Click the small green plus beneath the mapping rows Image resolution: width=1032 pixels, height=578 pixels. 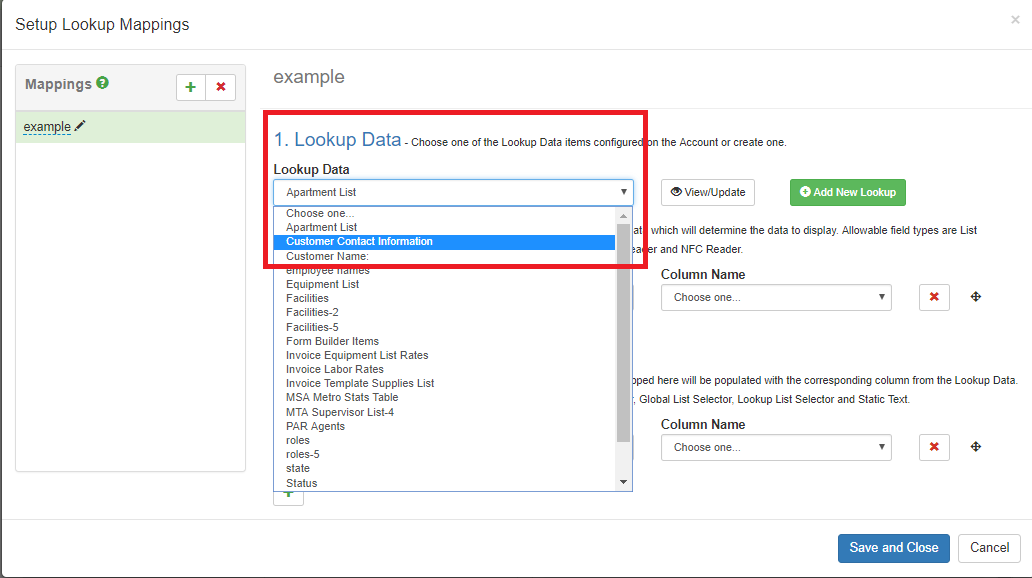288,496
